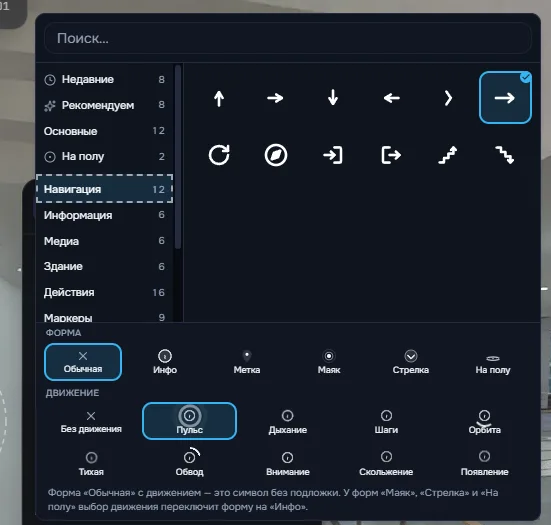The width and height of the screenshot is (551, 525).
Task: Pick the compass icon
Action: [276, 155]
